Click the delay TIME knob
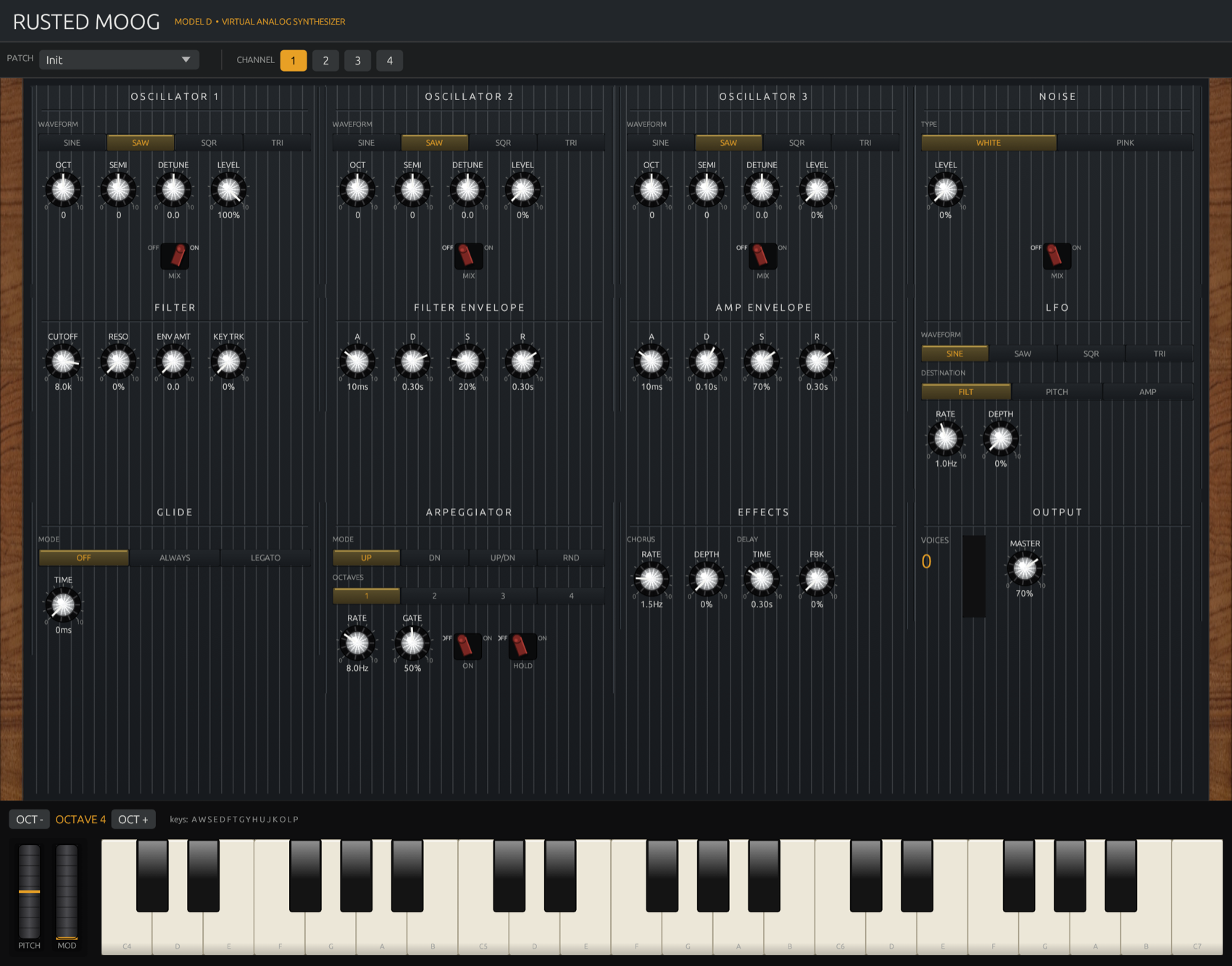The width and height of the screenshot is (1232, 966). point(762,579)
